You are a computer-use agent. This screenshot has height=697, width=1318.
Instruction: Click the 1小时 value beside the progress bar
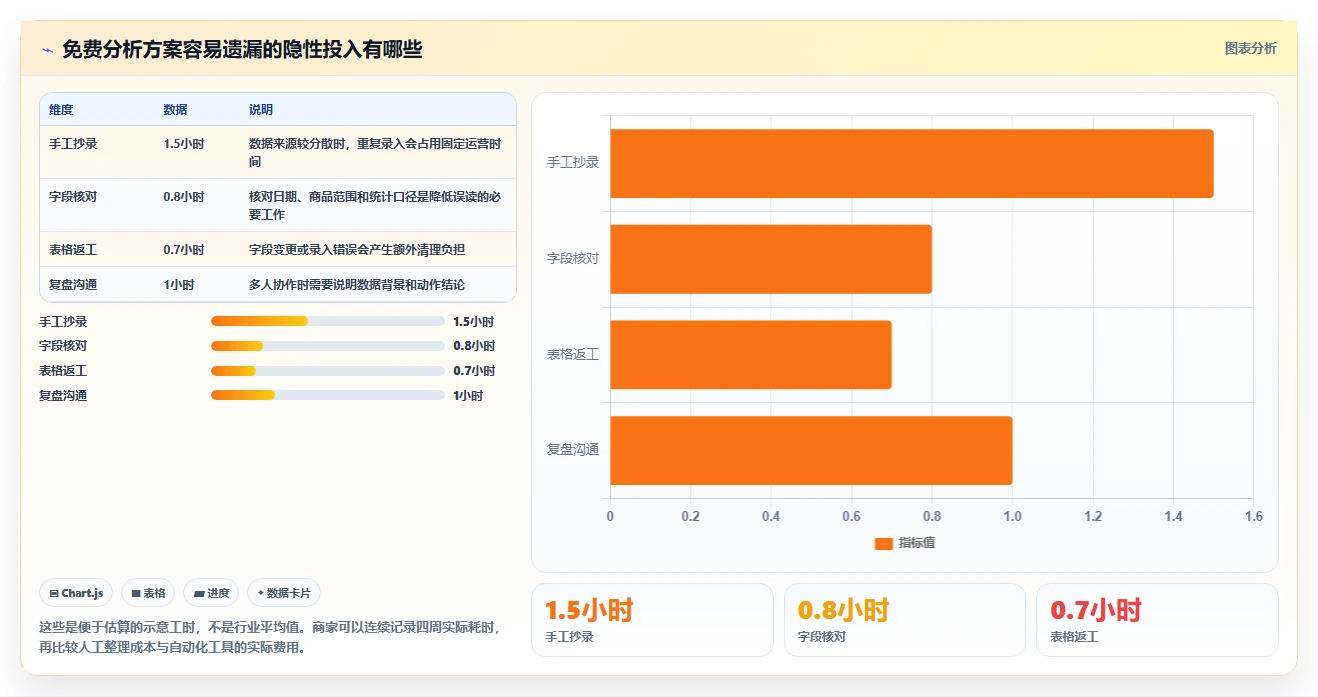tap(468, 396)
